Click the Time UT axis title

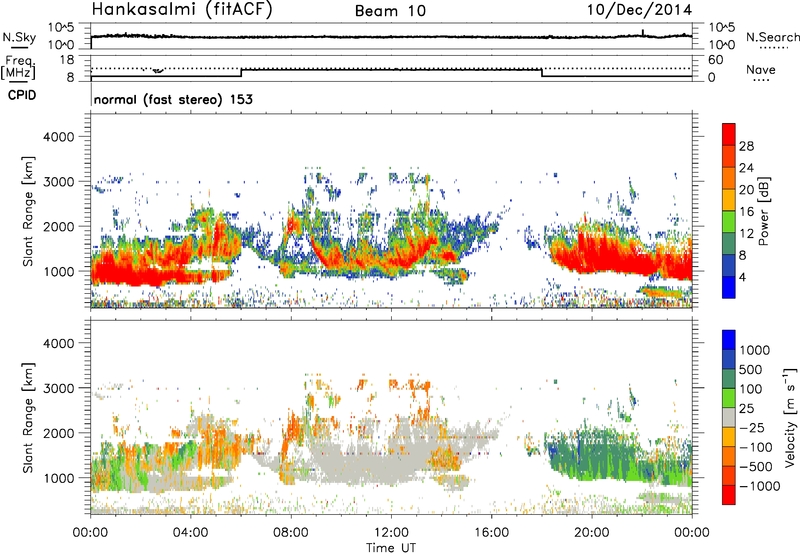click(391, 548)
